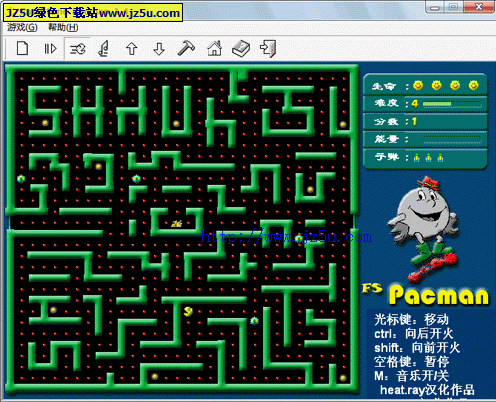This screenshot has height=402, width=496.
Task: Click the power pellet at the maze's bottom-right corner
Action: coord(343,378)
